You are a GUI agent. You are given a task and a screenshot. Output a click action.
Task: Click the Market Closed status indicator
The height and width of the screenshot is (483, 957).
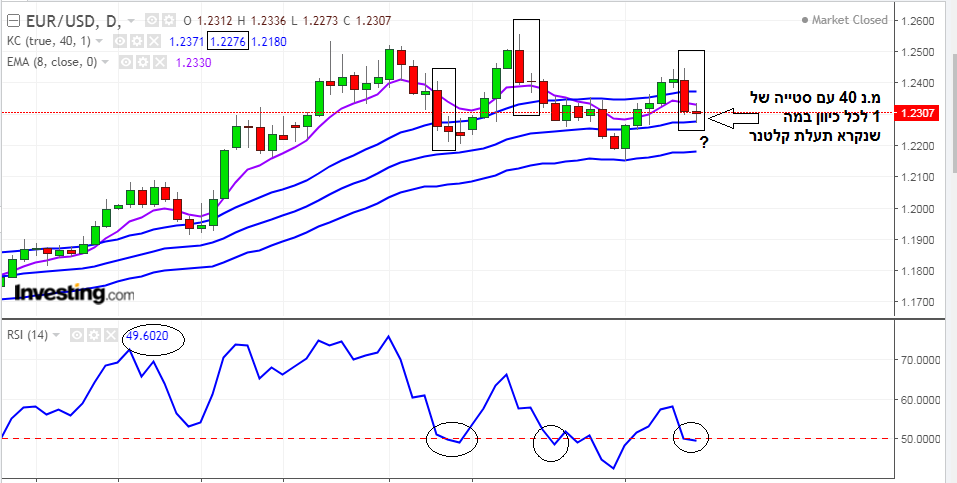(x=845, y=20)
